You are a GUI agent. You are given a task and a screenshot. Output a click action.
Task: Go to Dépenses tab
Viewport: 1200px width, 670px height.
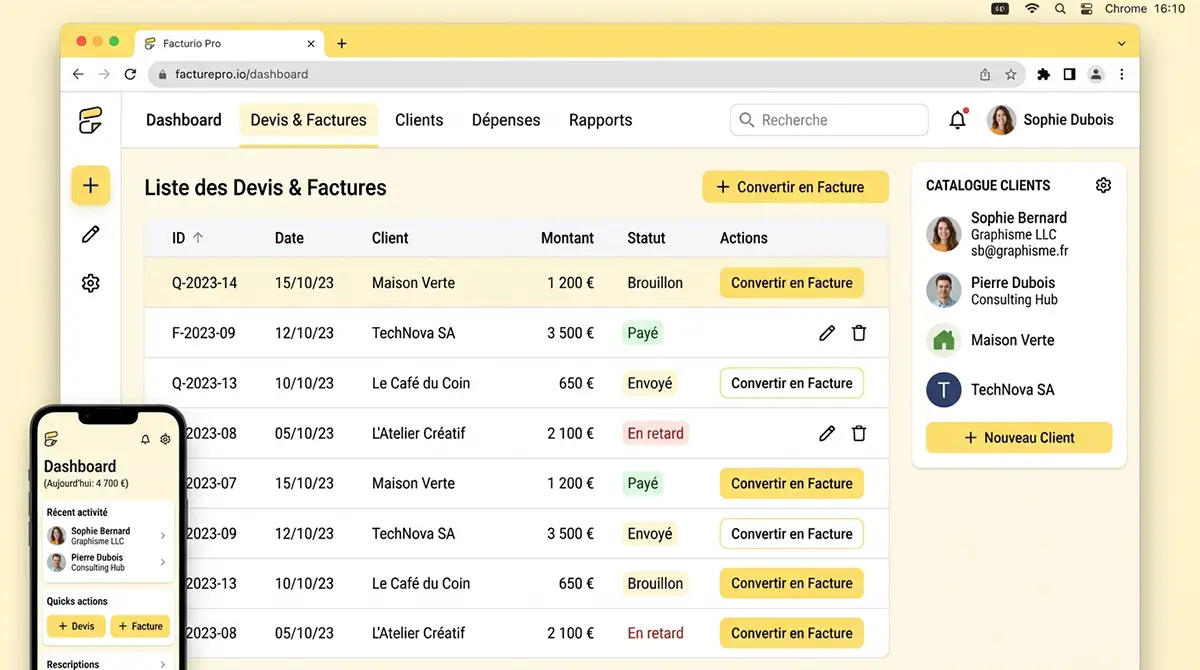coord(506,120)
